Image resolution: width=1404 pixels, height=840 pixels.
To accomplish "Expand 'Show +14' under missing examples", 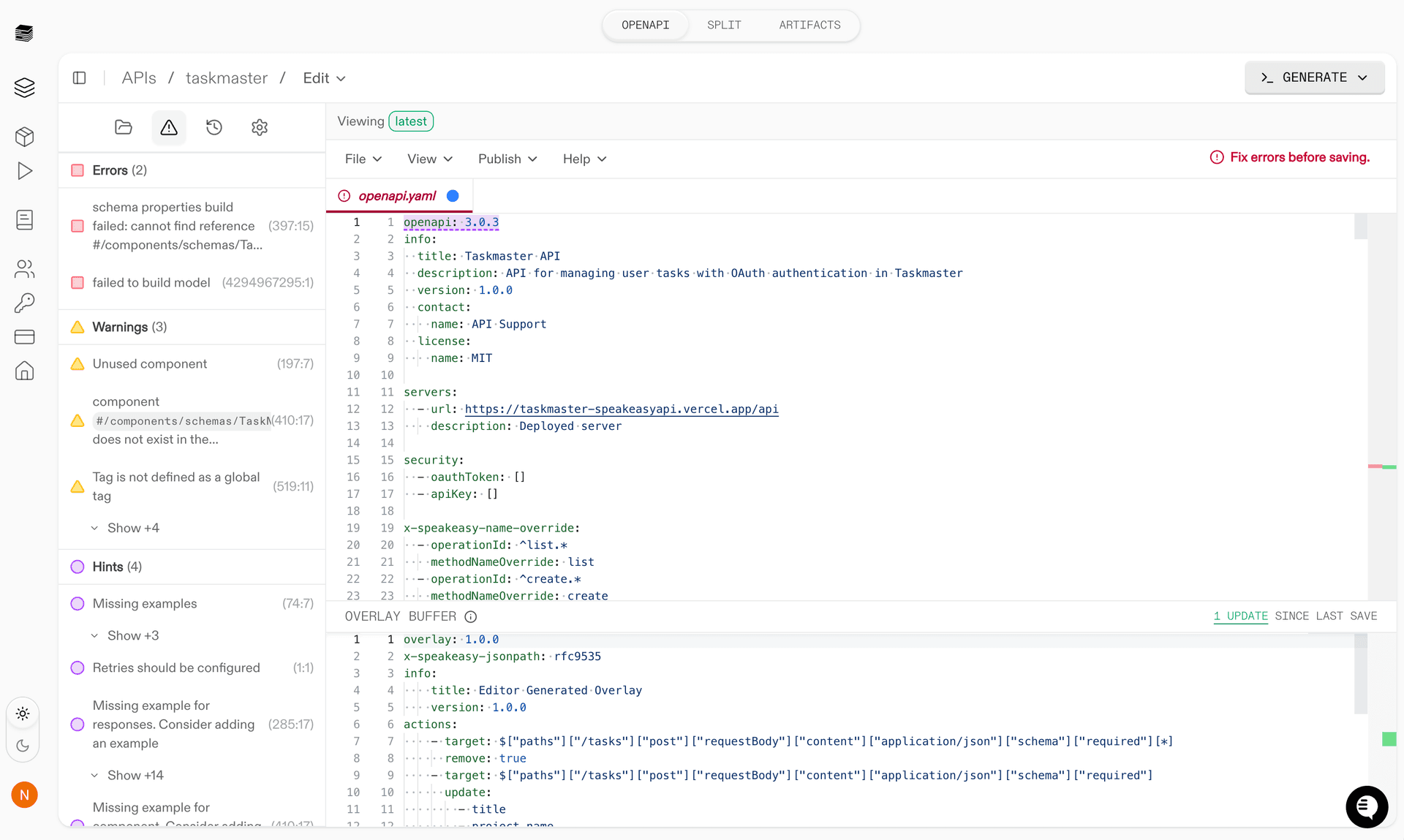I will (135, 775).
